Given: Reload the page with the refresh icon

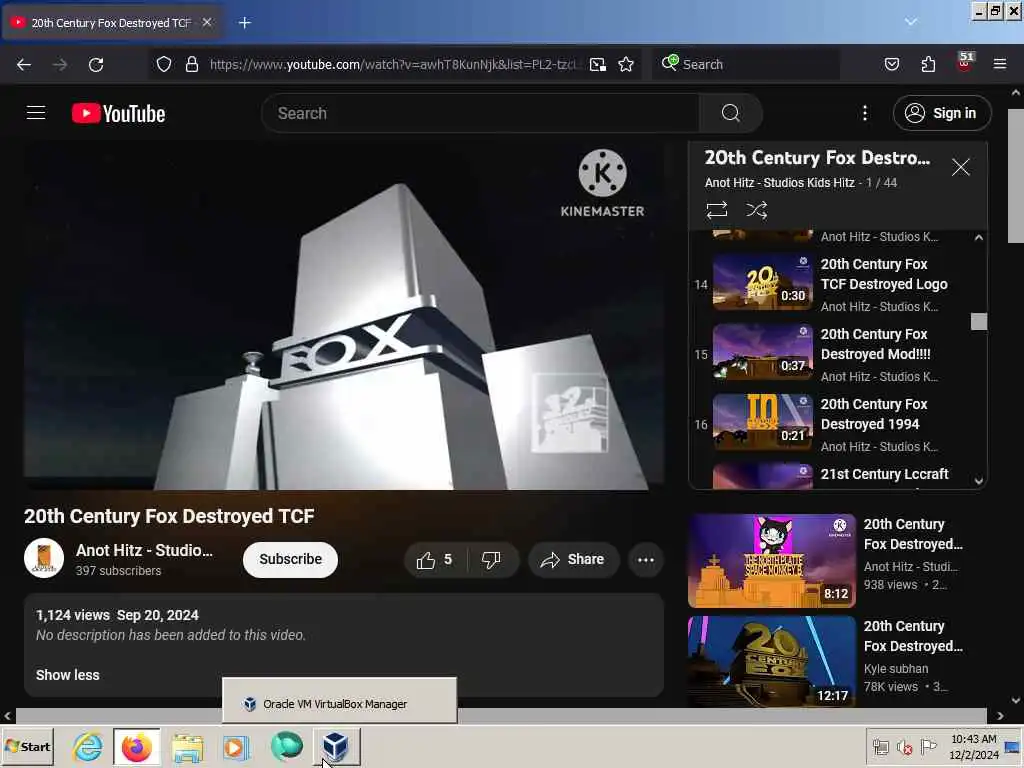Looking at the screenshot, I should pyautogui.click(x=96, y=65).
